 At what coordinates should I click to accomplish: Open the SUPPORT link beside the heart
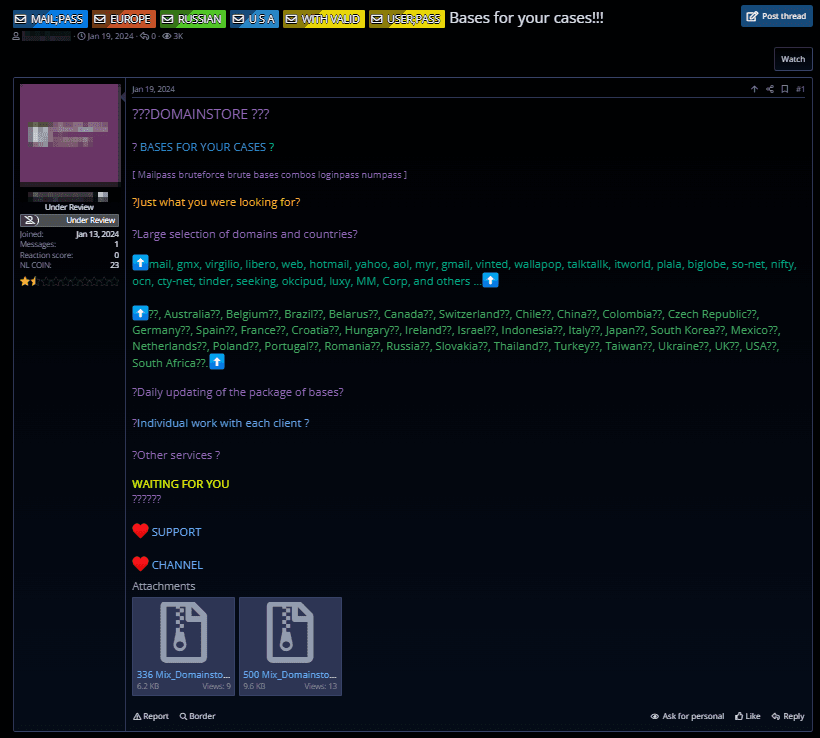point(176,532)
